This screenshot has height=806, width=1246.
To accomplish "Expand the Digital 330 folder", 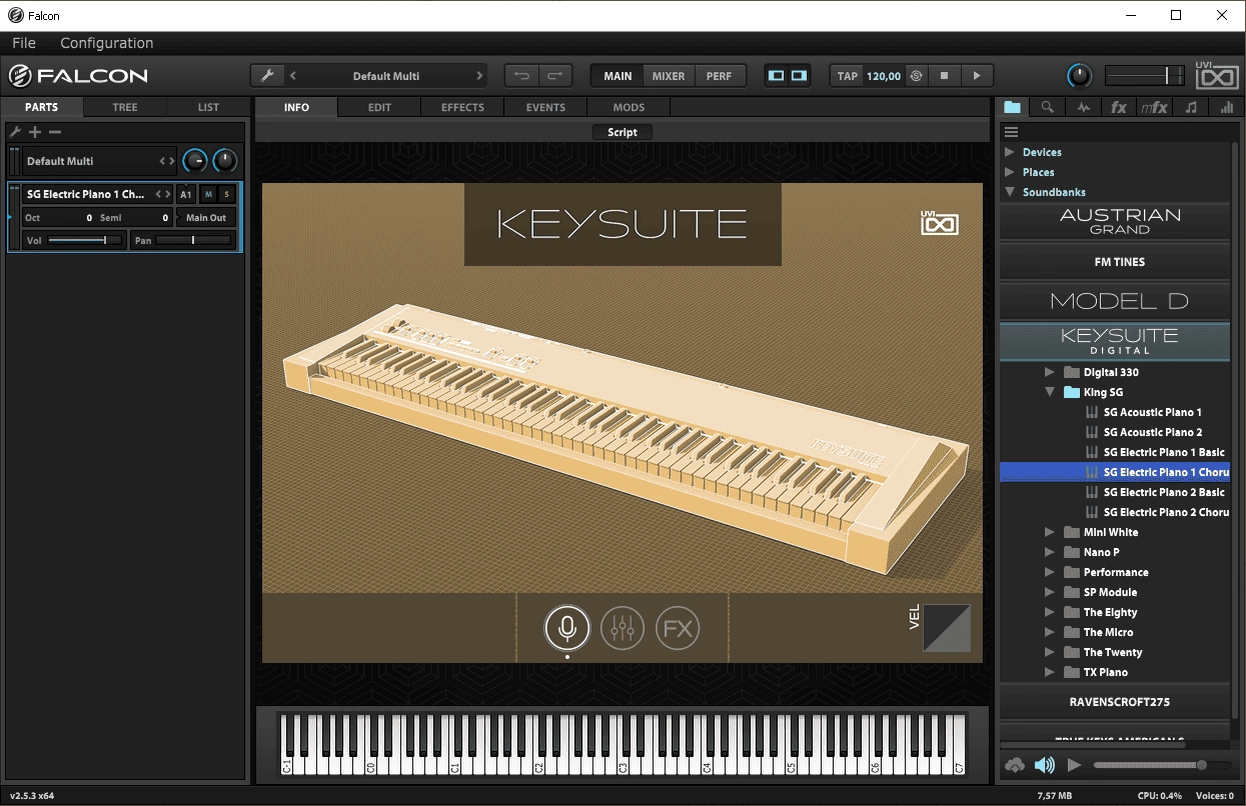I will [x=1049, y=372].
